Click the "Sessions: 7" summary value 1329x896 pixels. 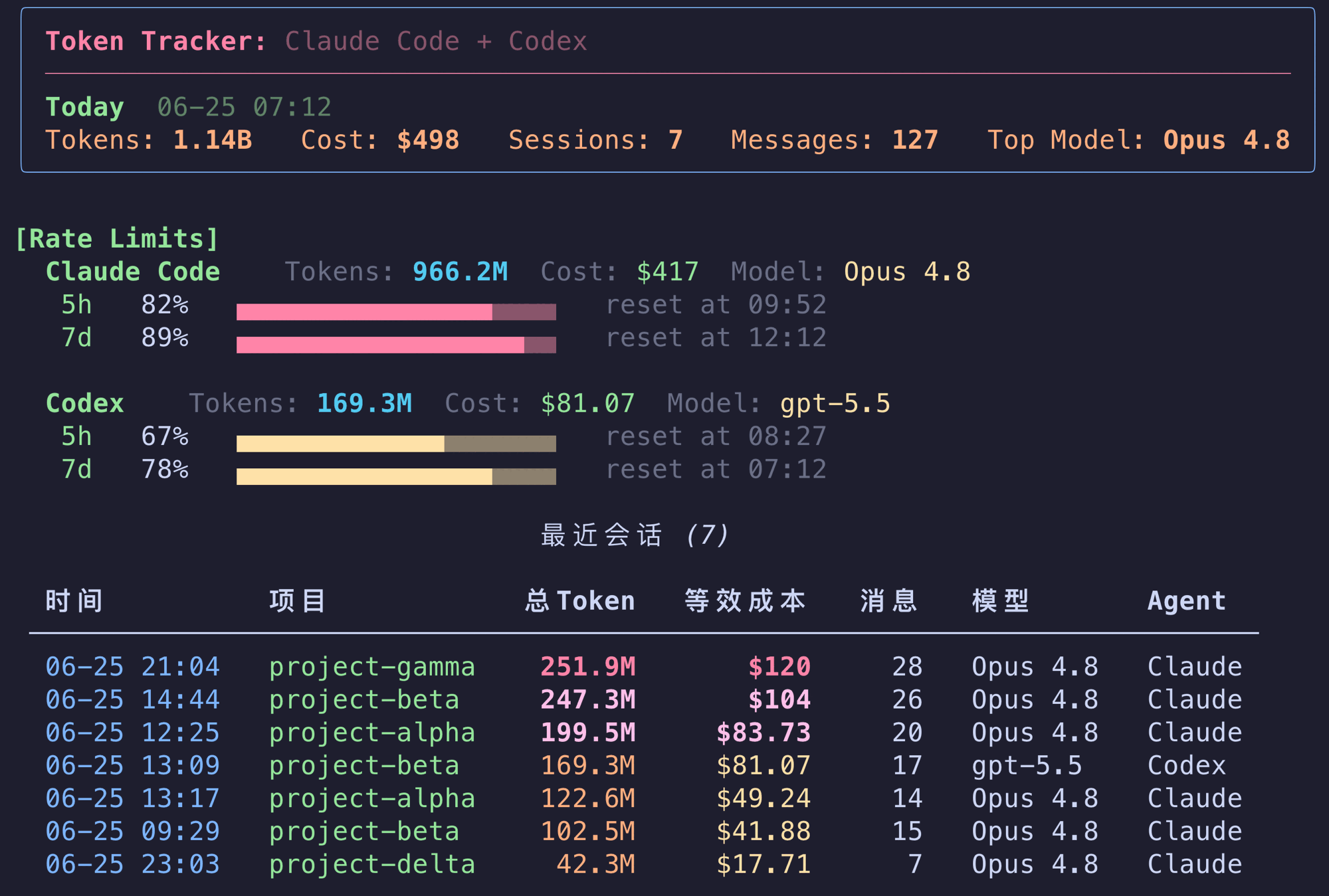(596, 140)
